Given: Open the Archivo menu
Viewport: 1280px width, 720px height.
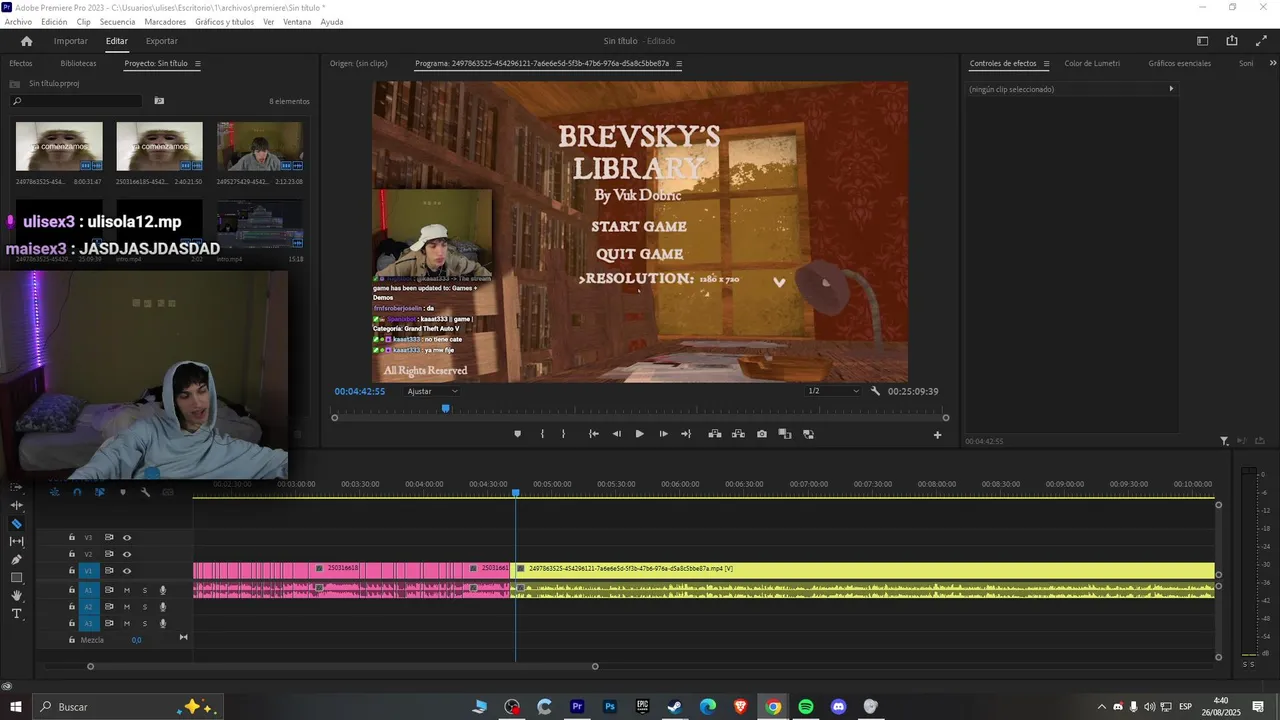Looking at the screenshot, I should click(18, 22).
